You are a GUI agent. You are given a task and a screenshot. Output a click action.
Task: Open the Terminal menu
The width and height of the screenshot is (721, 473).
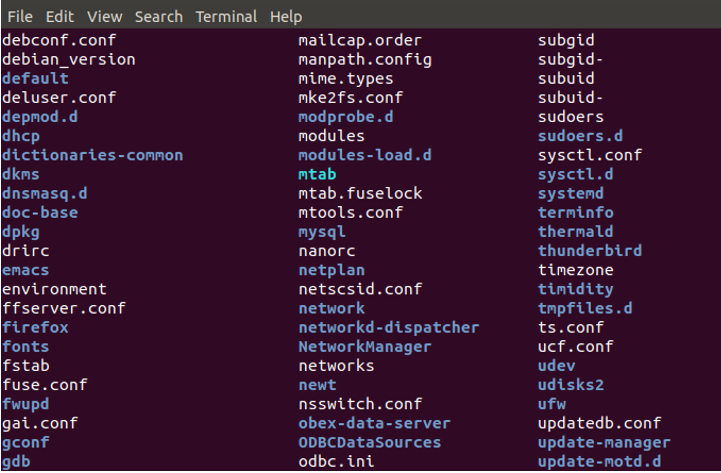point(226,17)
